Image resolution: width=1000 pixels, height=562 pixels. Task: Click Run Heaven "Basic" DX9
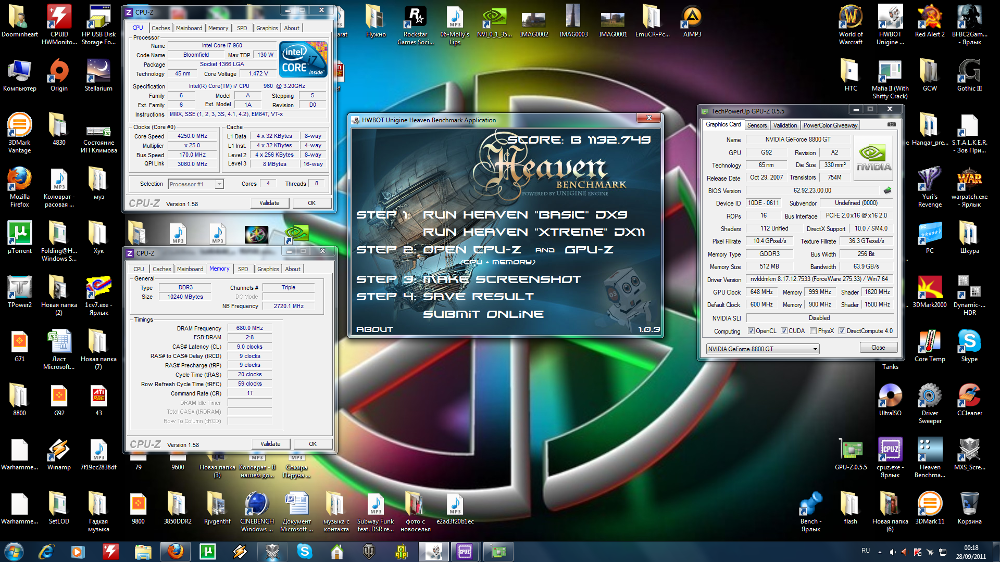click(524, 215)
